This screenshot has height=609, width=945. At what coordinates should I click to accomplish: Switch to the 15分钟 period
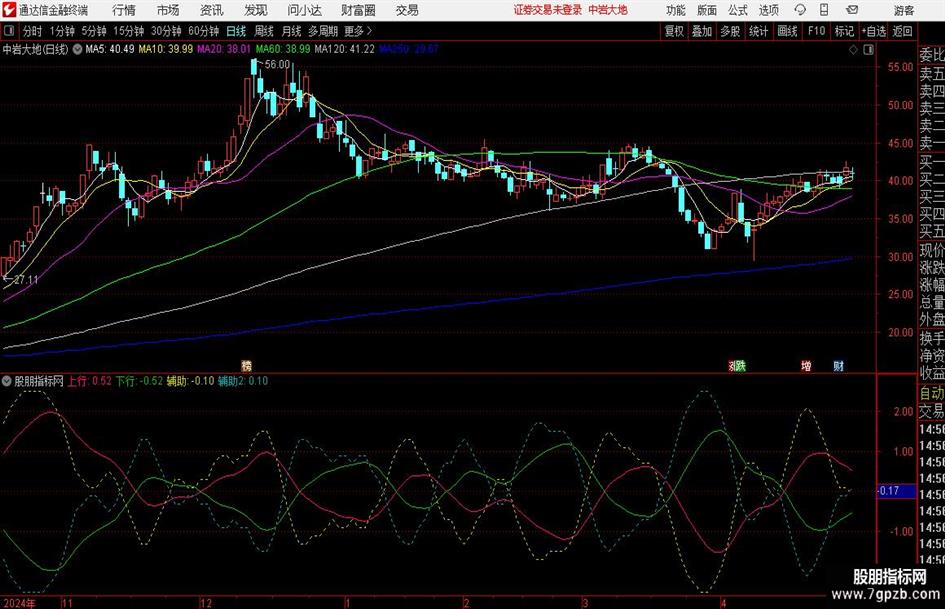[x=129, y=31]
